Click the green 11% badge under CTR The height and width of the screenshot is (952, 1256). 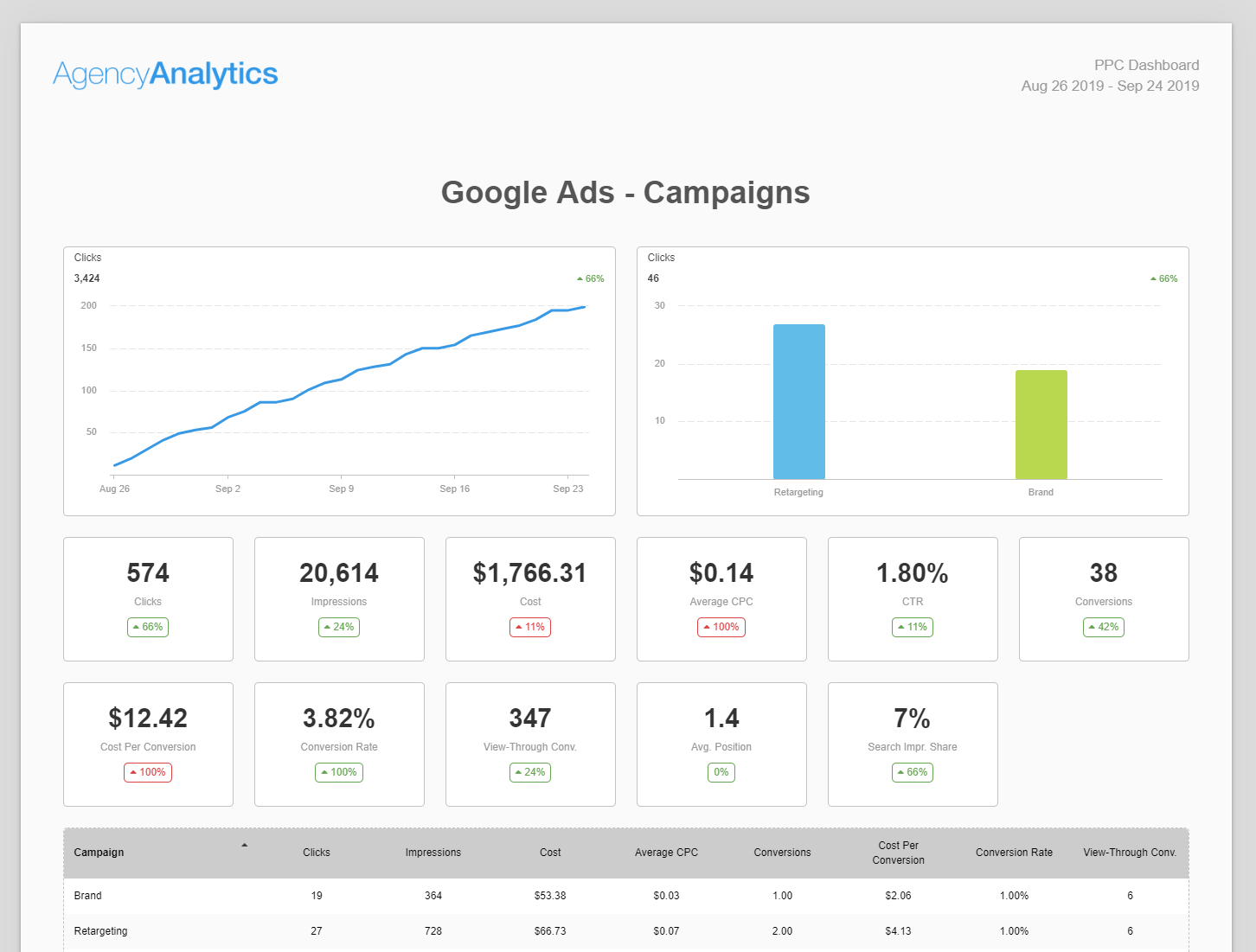tap(913, 627)
